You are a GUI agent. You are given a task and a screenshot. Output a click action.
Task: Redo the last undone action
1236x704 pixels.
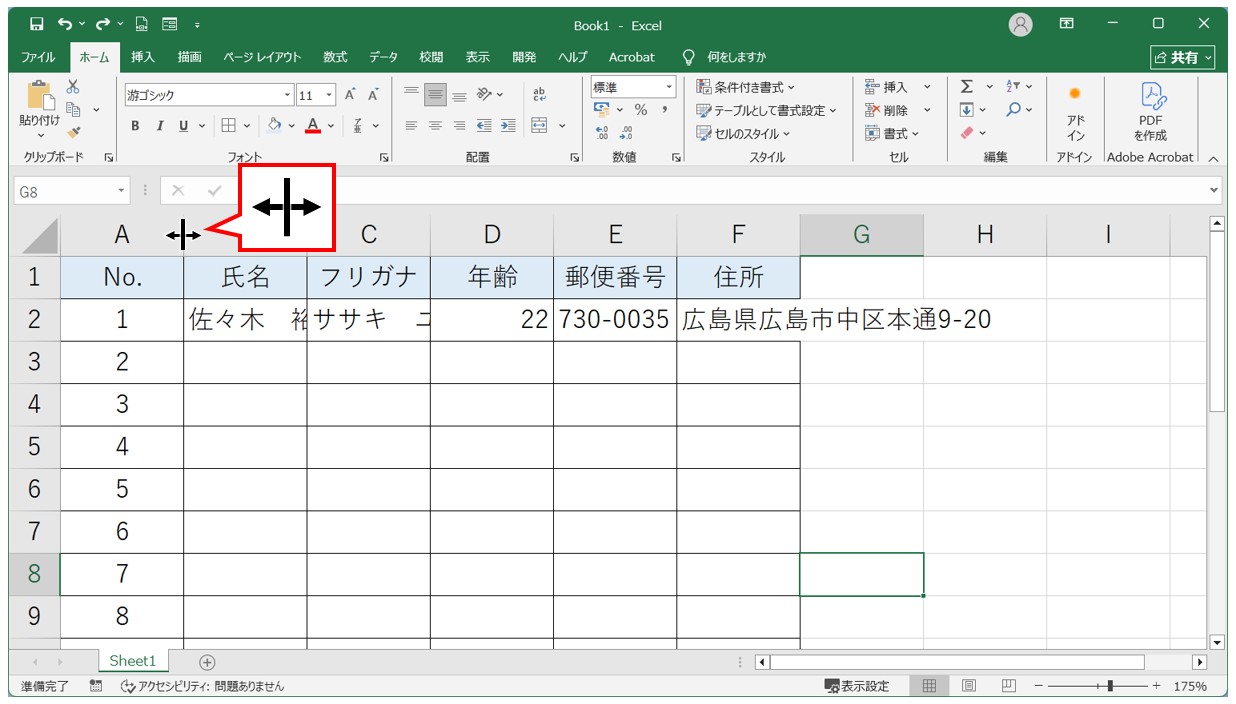[x=103, y=24]
